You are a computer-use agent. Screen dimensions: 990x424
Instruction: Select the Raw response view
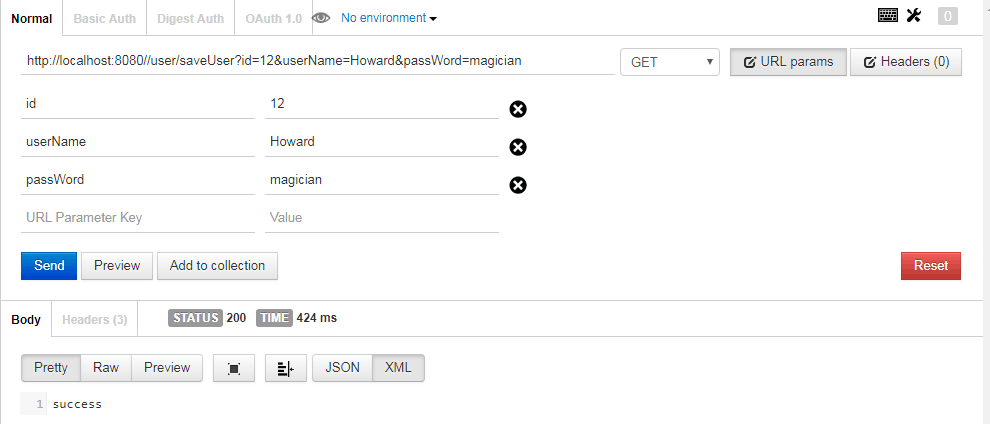(106, 368)
